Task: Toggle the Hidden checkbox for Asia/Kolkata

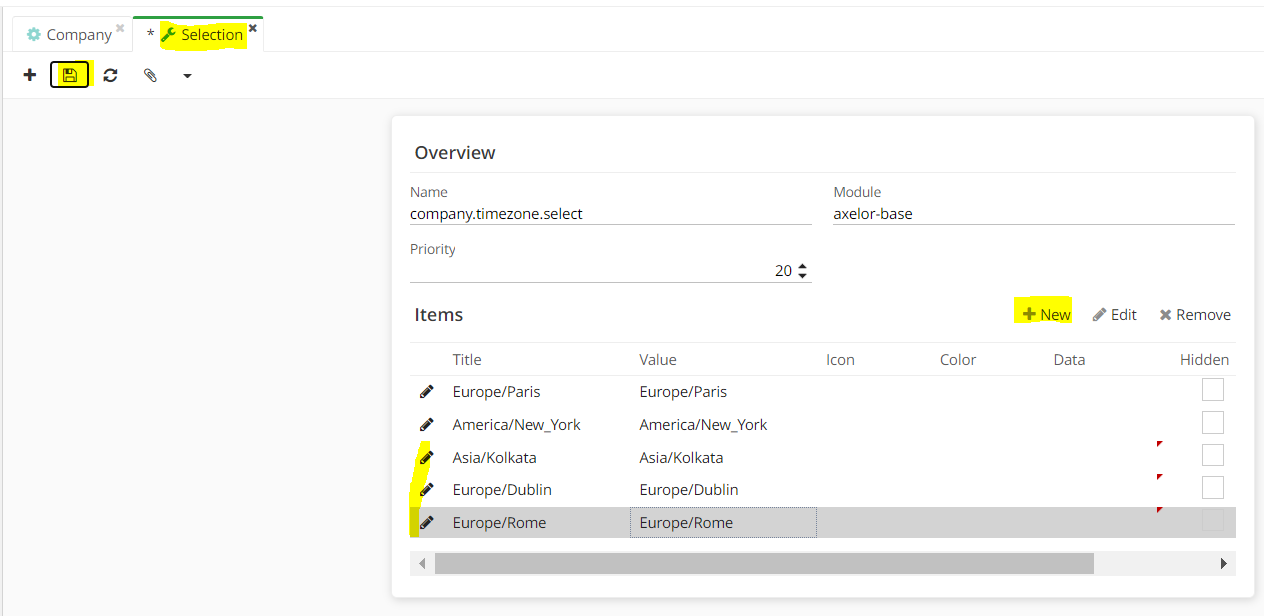Action: [1213, 454]
